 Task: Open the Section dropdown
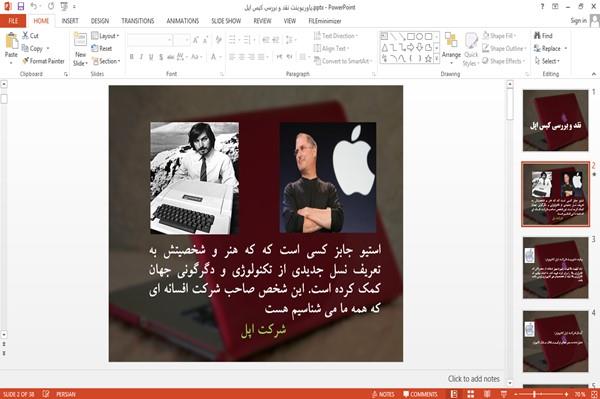(x=106, y=61)
